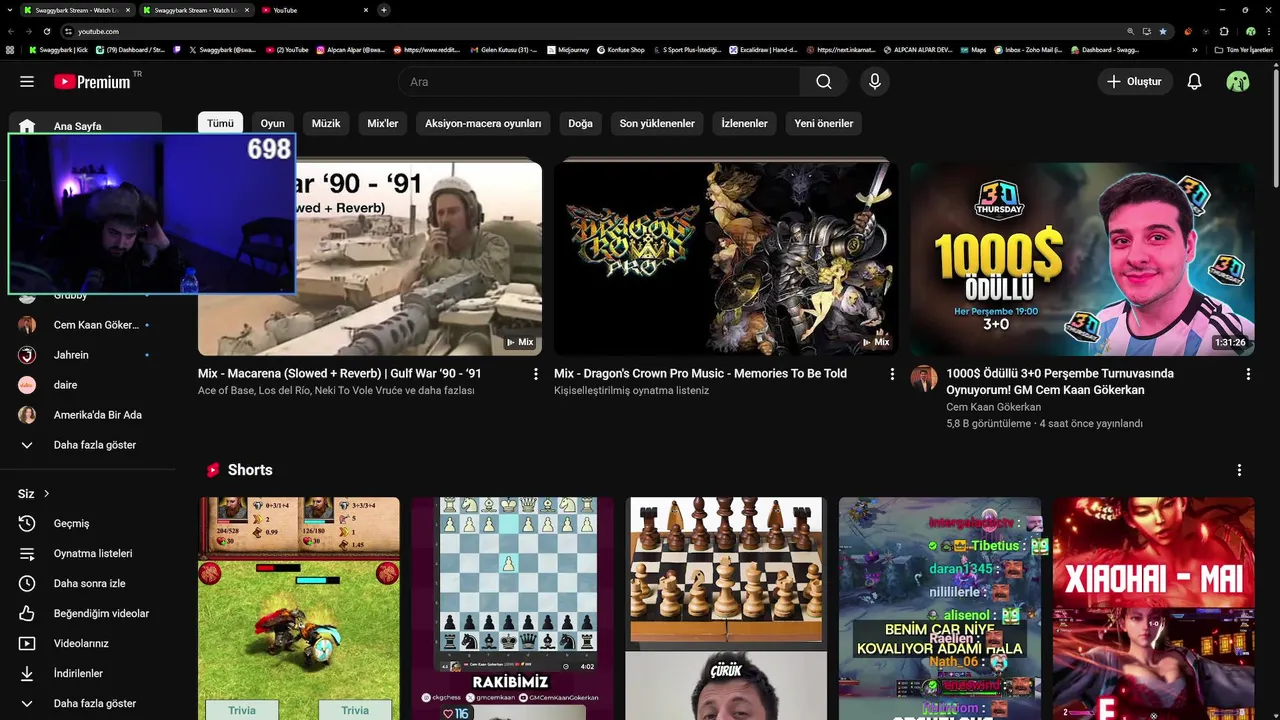
Task: Open the Chrome three-dot menu
Action: [1267, 31]
